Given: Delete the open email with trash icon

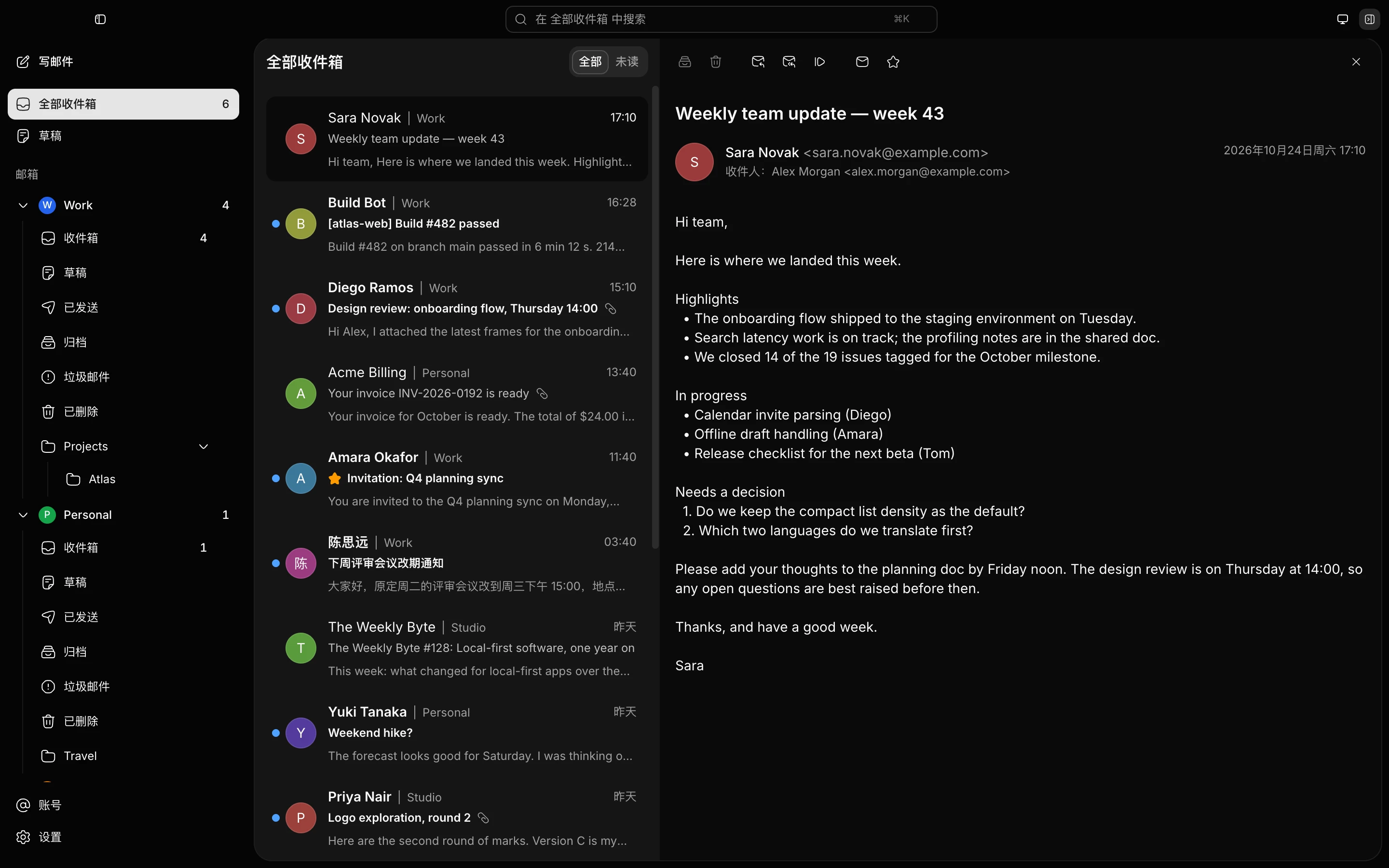Looking at the screenshot, I should [x=716, y=62].
